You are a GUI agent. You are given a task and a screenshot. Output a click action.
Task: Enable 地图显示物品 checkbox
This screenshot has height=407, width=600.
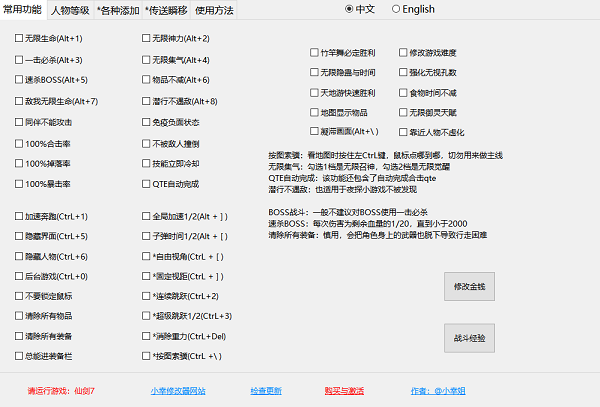point(314,111)
